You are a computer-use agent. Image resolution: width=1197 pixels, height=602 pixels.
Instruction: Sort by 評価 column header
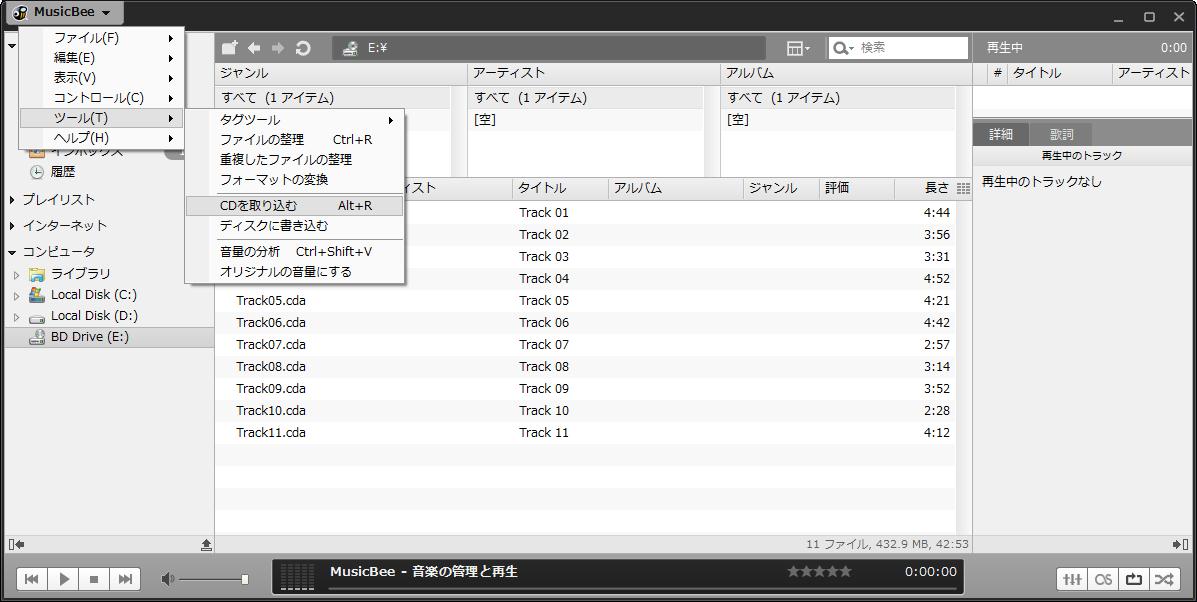tap(857, 188)
